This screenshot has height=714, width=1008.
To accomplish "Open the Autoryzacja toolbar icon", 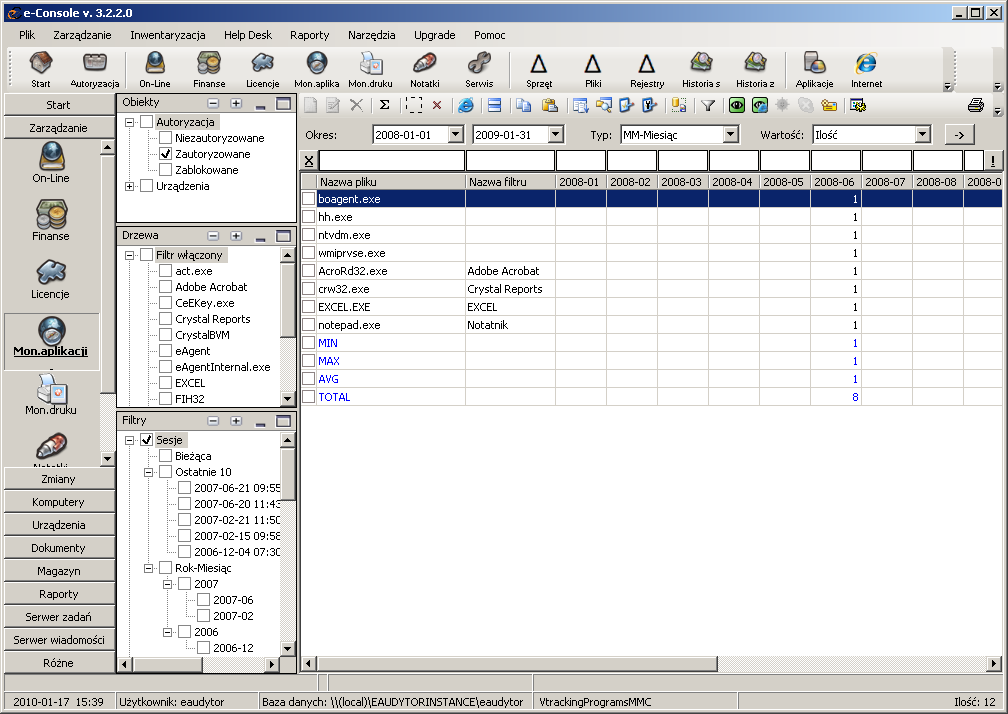I will tap(94, 69).
